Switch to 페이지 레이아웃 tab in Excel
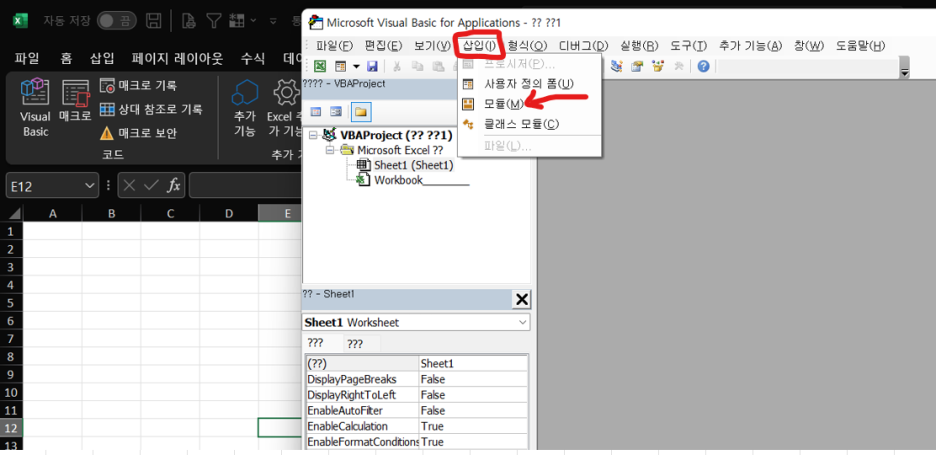Screen dimensions: 936x455 177,59
